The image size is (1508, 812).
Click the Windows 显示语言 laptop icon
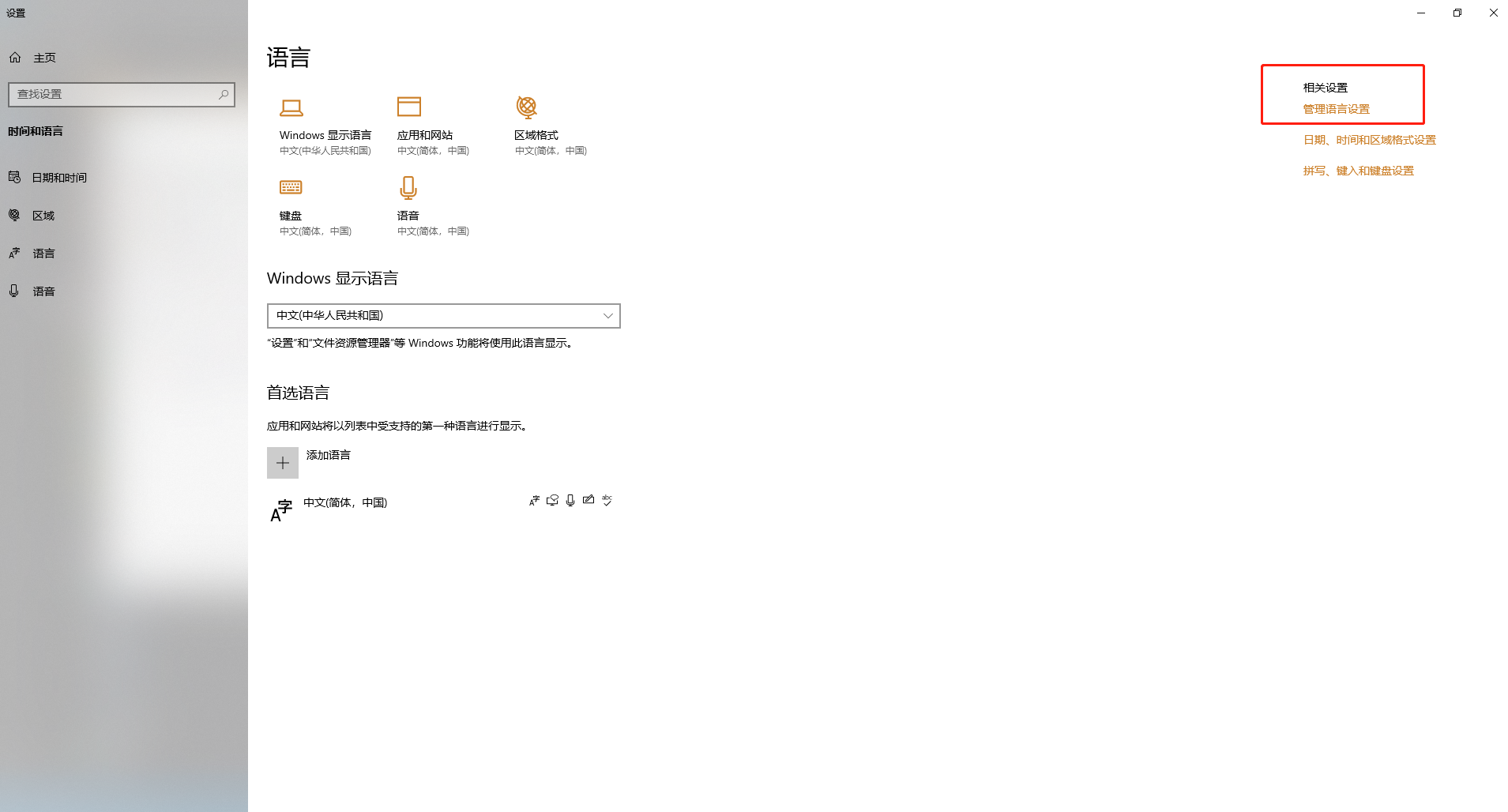(x=291, y=107)
